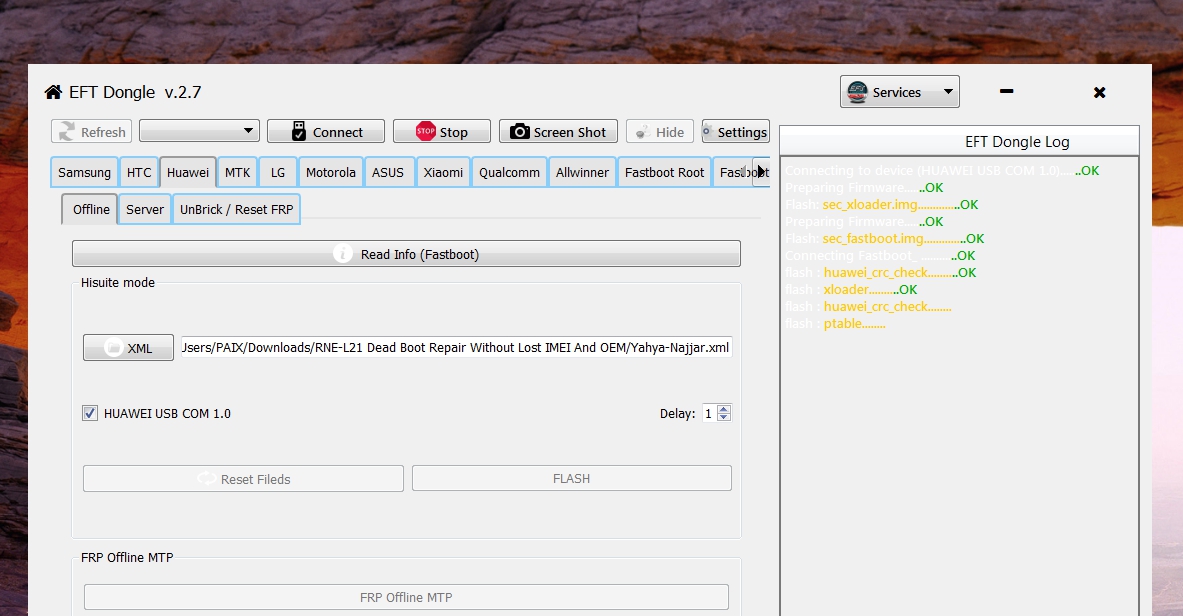1183x616 pixels.
Task: Click the FLASH button
Action: (571, 479)
